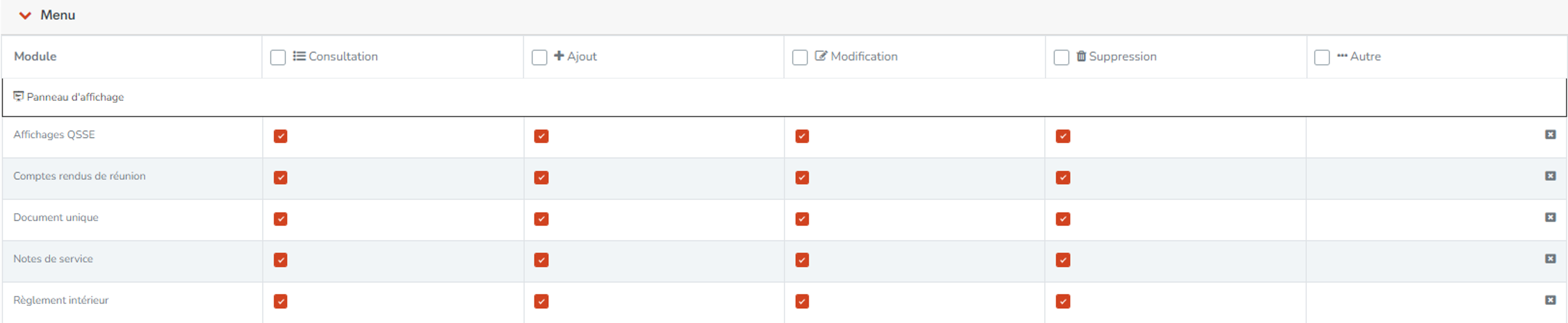Uncheck Ajout for Comptes rendus de réunion

pos(541,177)
